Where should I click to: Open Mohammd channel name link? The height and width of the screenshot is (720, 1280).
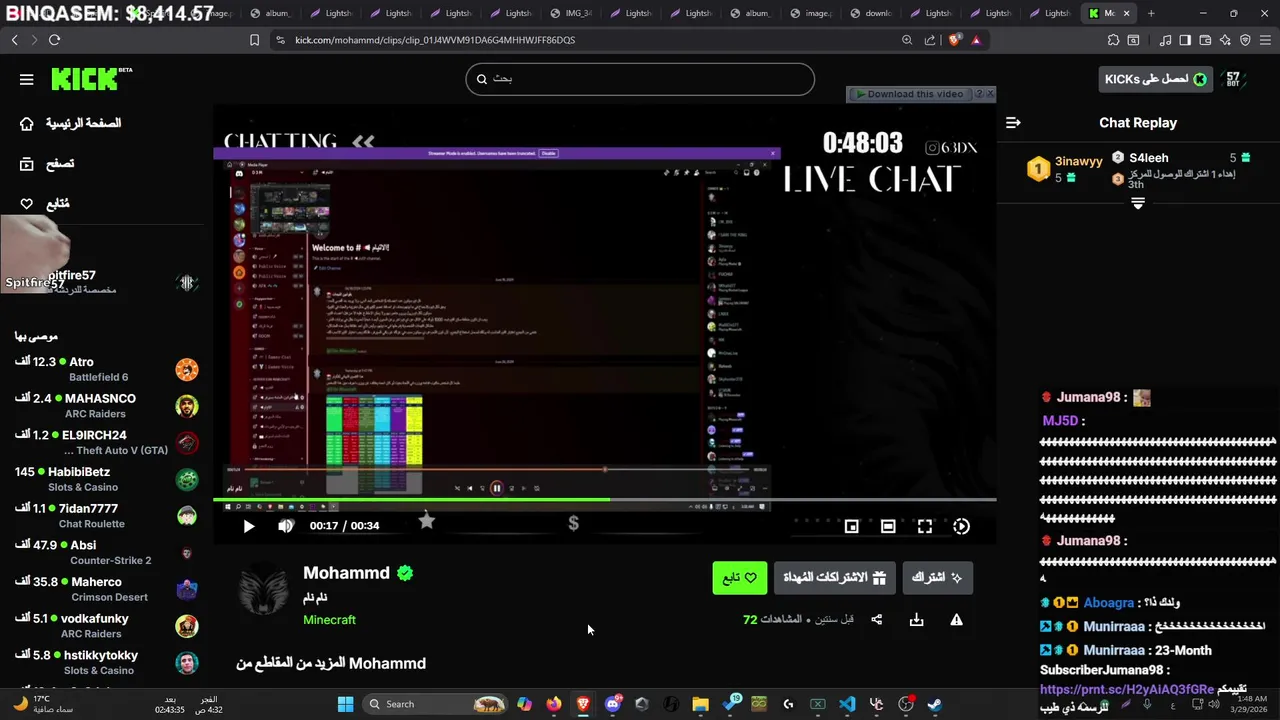(x=346, y=573)
